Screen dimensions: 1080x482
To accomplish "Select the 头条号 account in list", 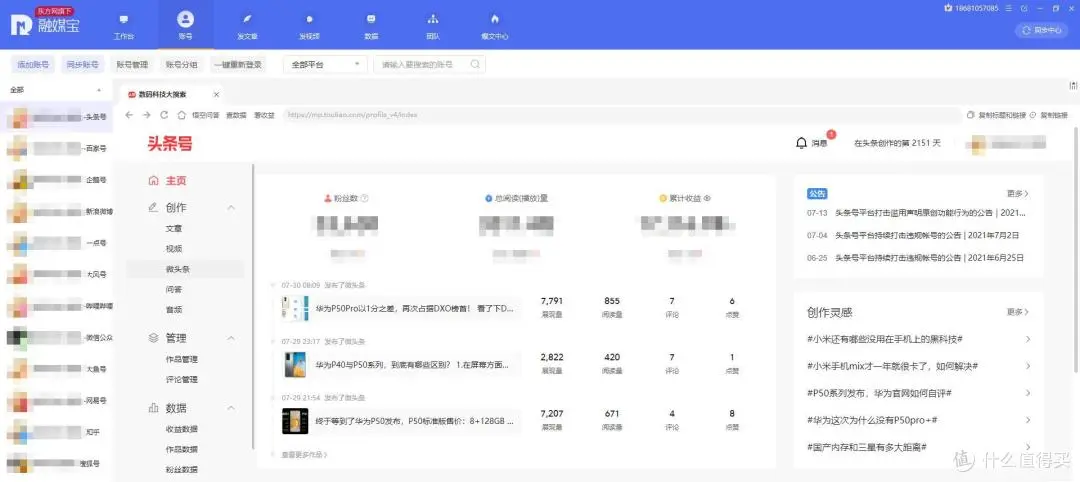I will click(x=56, y=117).
